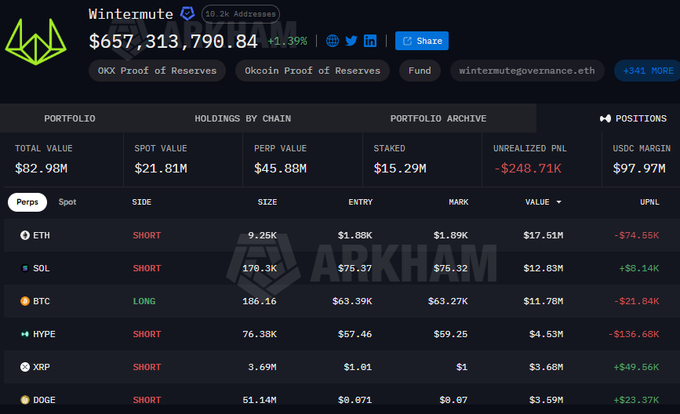Switch to HOLDINGS BY CHAIN tab
This screenshot has width=680, height=414.
(x=243, y=118)
